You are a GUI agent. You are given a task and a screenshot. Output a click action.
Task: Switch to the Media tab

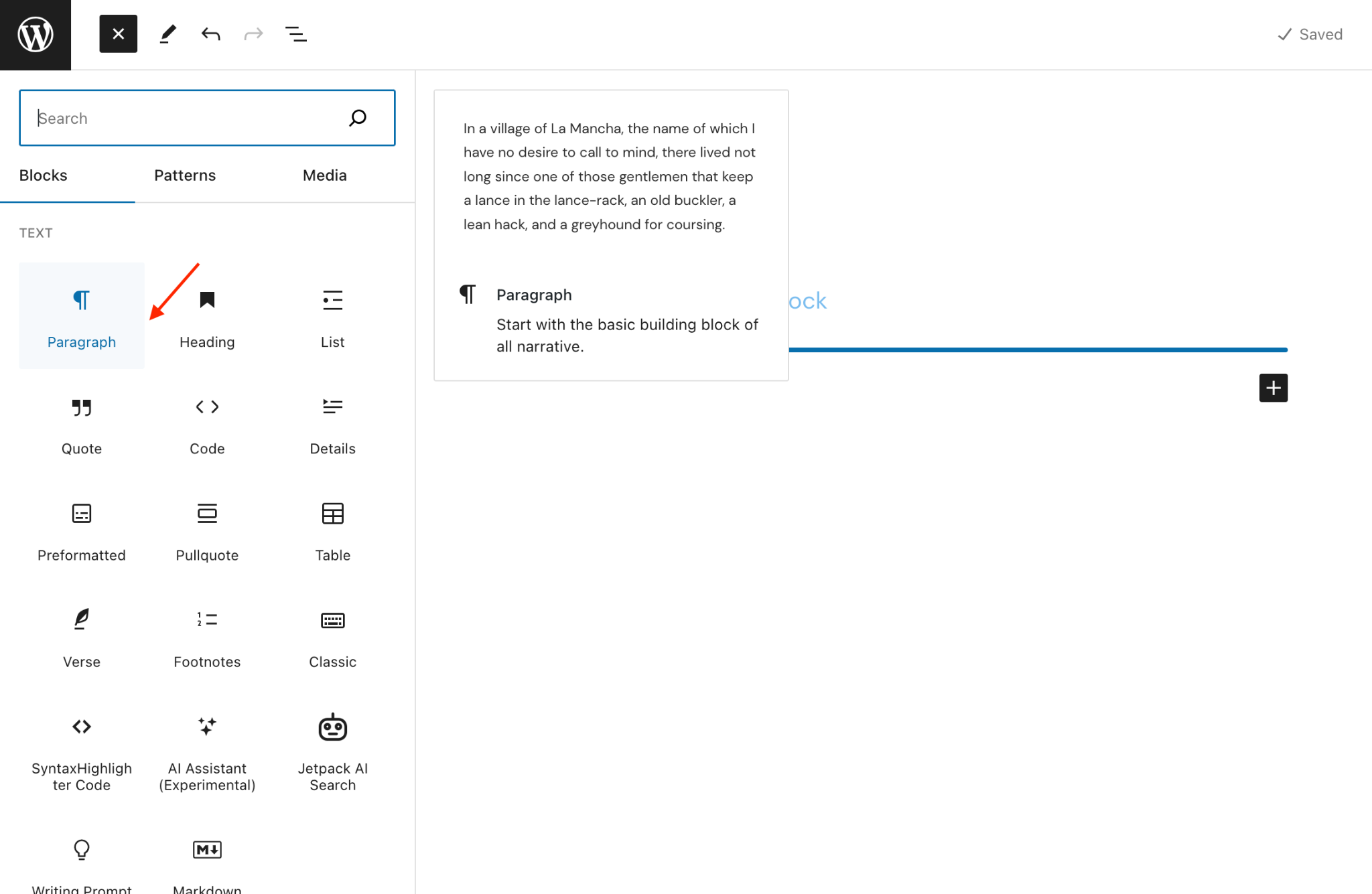[325, 175]
